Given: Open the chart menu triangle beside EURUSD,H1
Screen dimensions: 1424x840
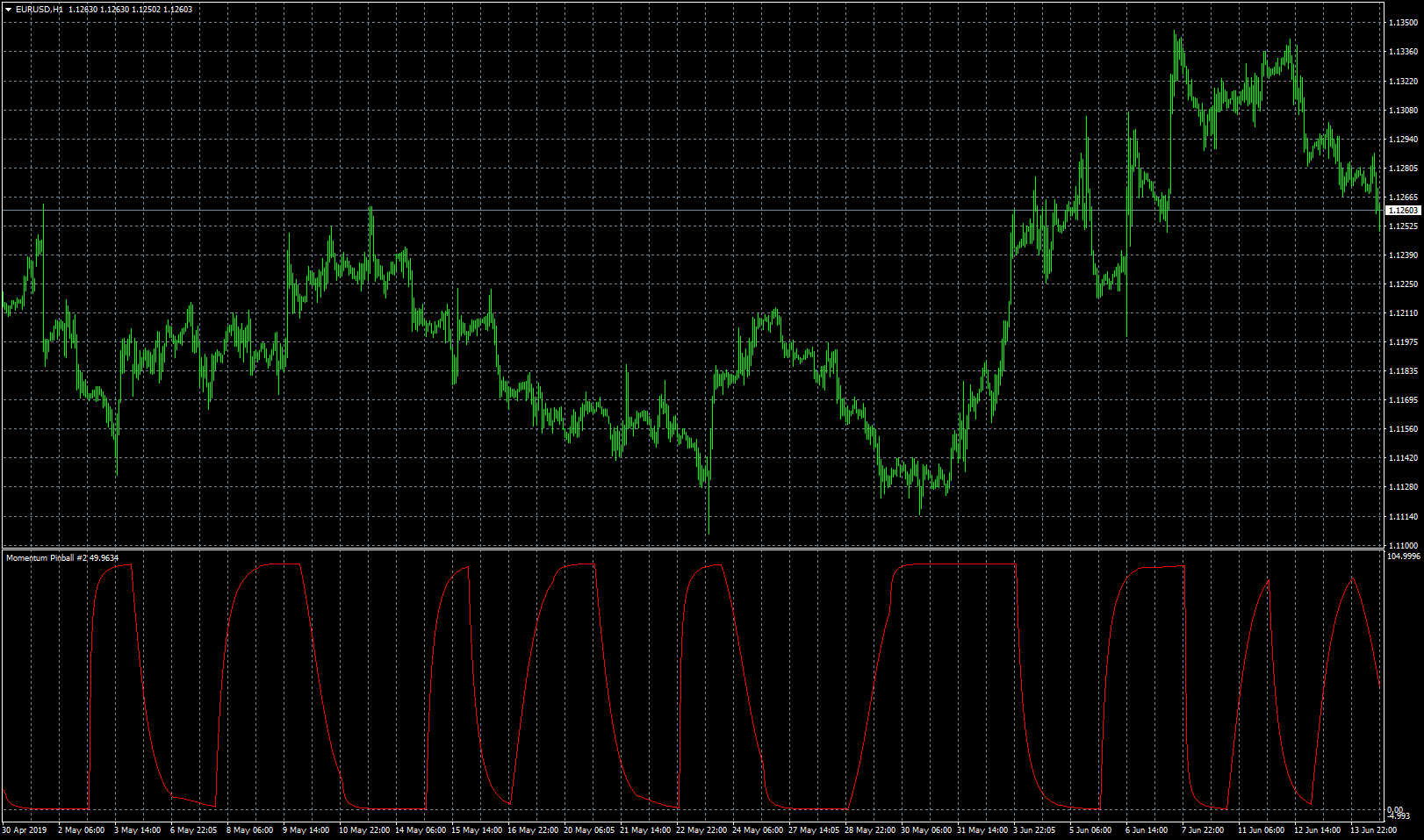Looking at the screenshot, I should 9,10.
